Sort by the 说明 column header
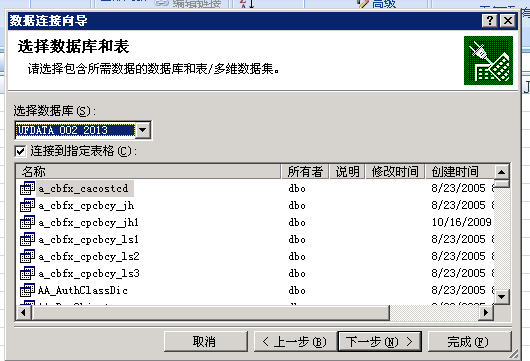 tap(347, 171)
